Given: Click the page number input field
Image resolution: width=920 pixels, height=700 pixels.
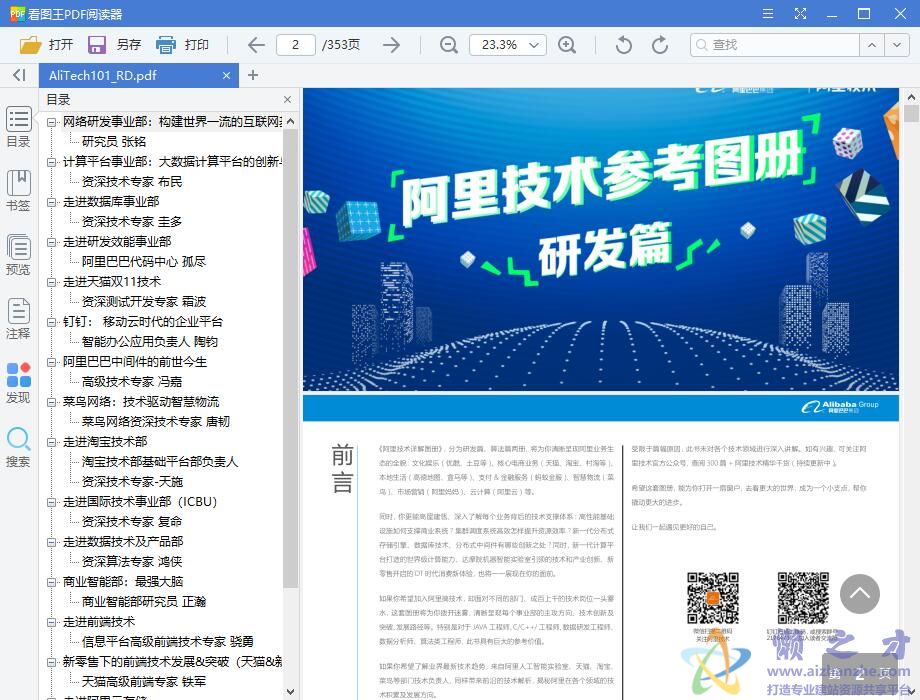Looking at the screenshot, I should [295, 45].
